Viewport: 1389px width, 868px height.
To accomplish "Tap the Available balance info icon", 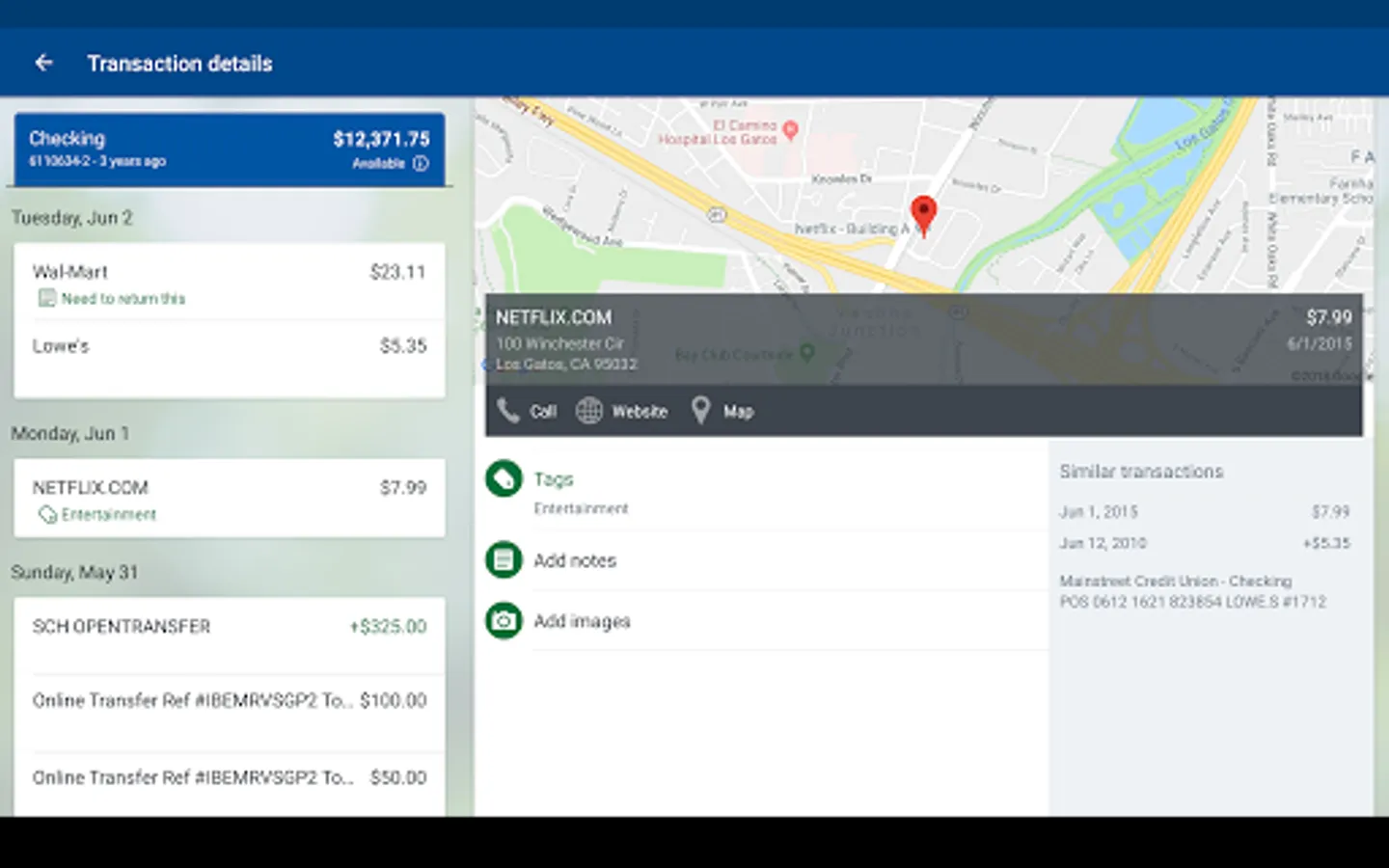I will (421, 164).
